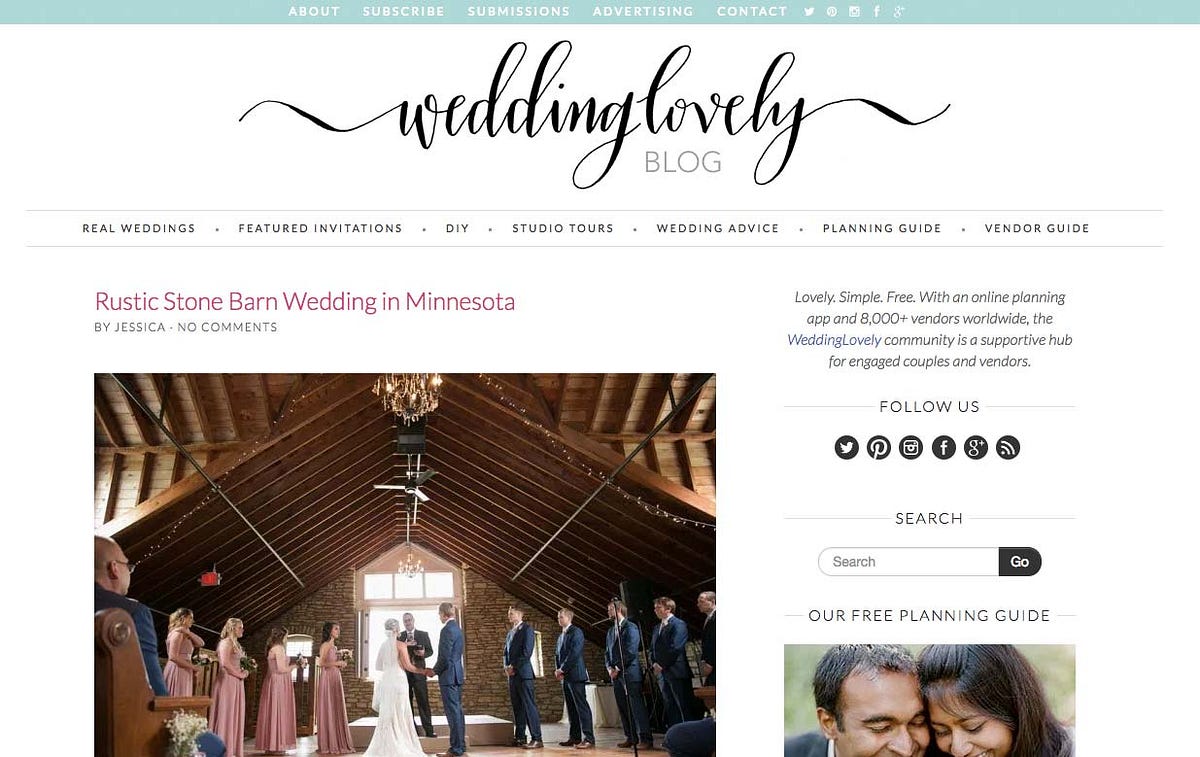
Task: Focus the sidebar Search input field
Action: coord(908,562)
